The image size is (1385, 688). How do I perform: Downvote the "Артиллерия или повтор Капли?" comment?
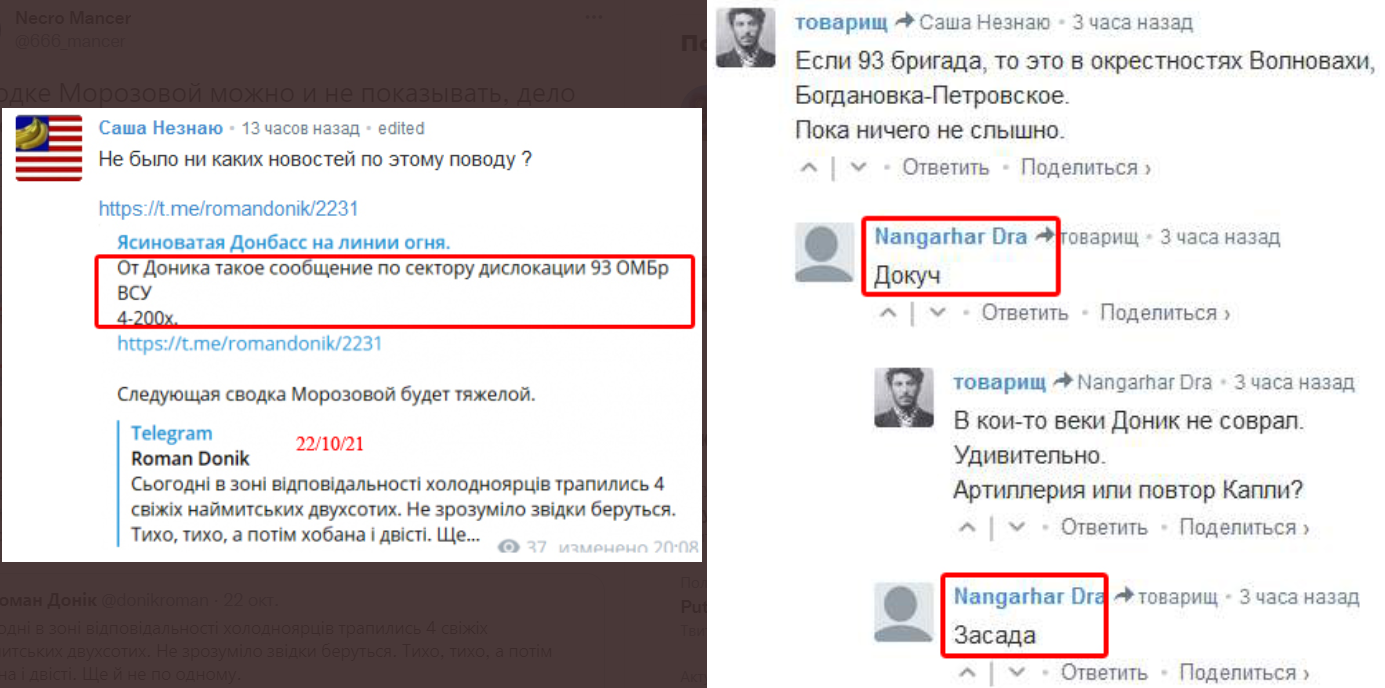point(1017,527)
